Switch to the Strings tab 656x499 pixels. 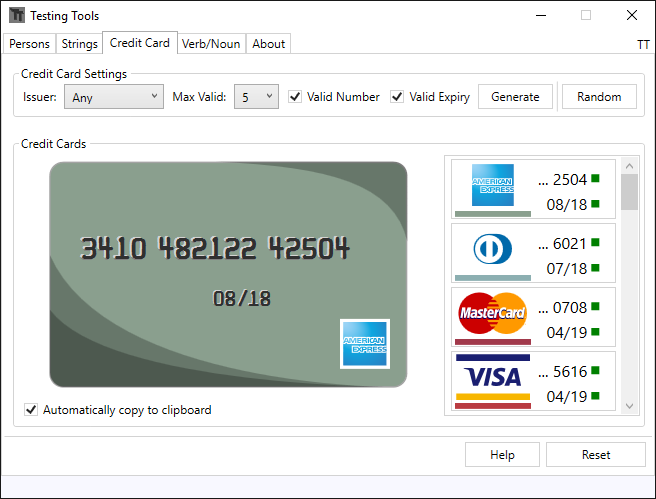point(79,44)
